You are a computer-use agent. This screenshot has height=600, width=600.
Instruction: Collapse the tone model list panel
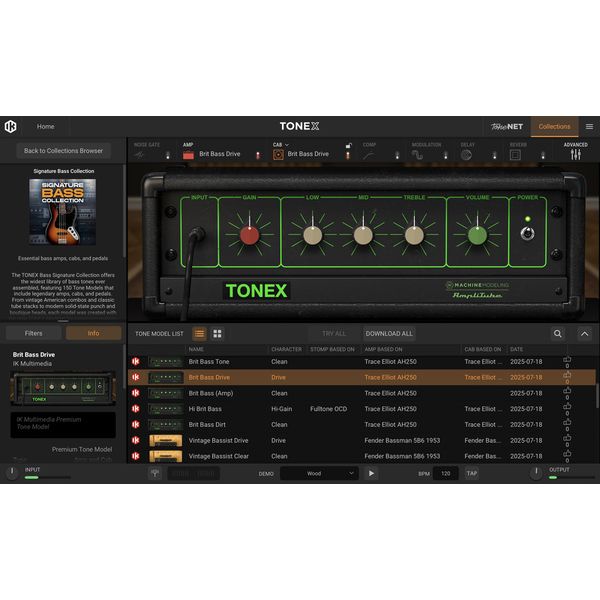coord(585,333)
